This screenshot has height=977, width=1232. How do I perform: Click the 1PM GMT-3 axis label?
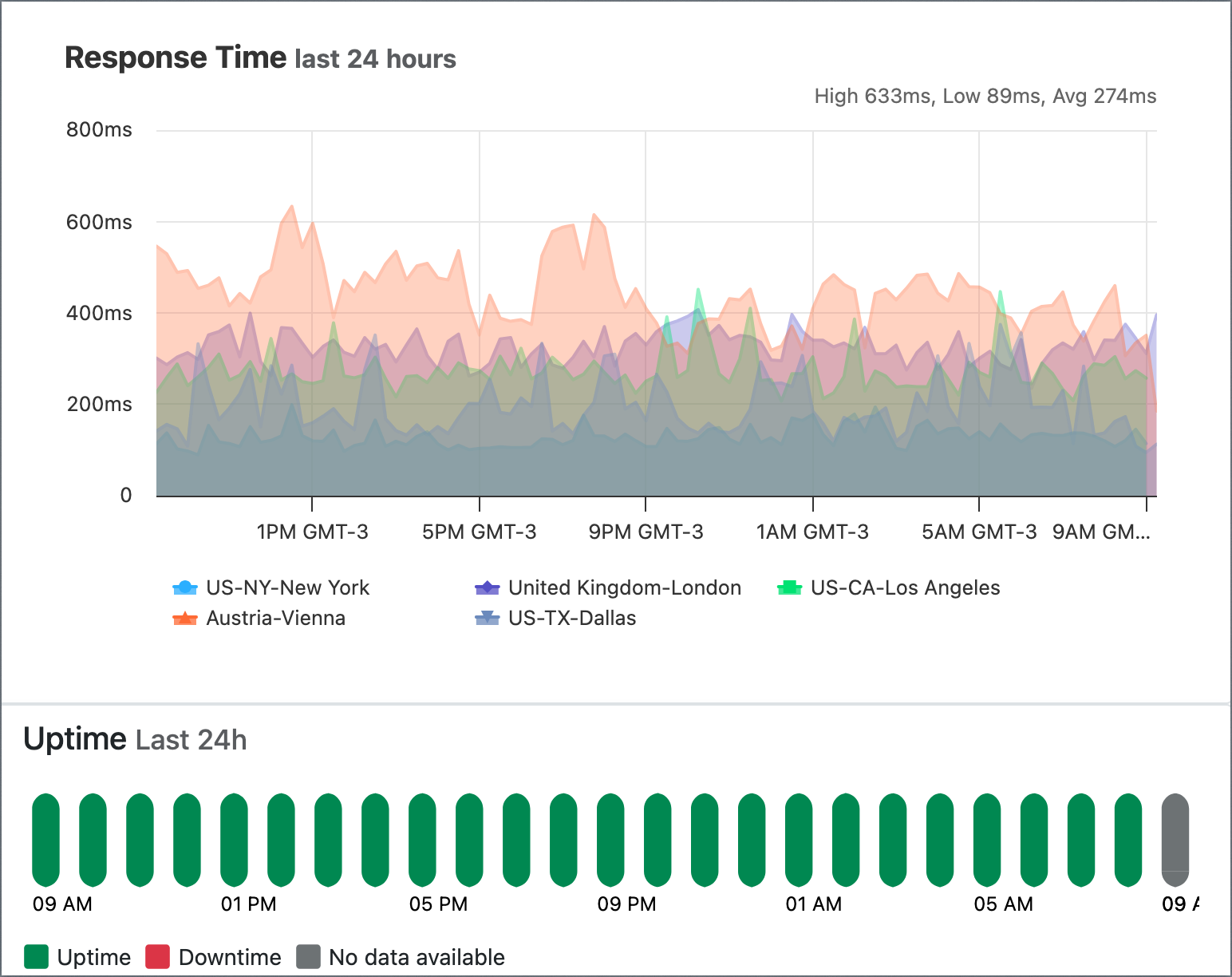click(x=313, y=532)
